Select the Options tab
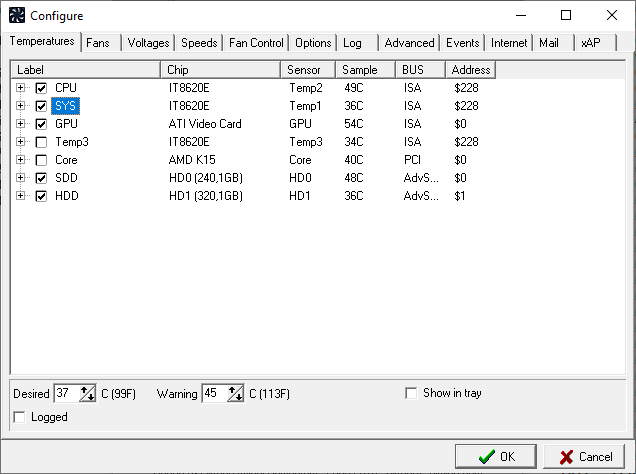The height and width of the screenshot is (474, 636). click(x=313, y=43)
